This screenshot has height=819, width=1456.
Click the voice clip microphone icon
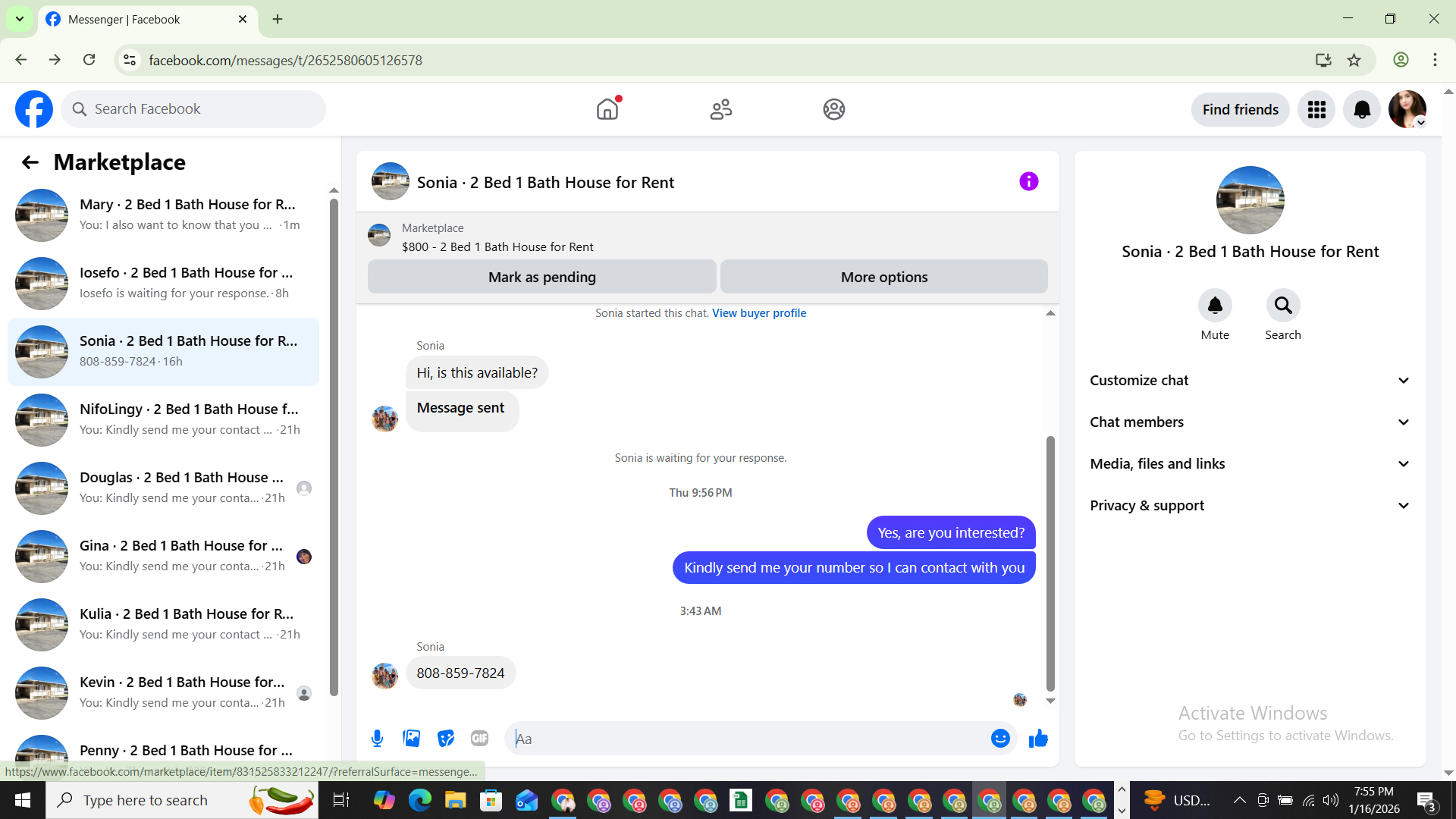(377, 738)
